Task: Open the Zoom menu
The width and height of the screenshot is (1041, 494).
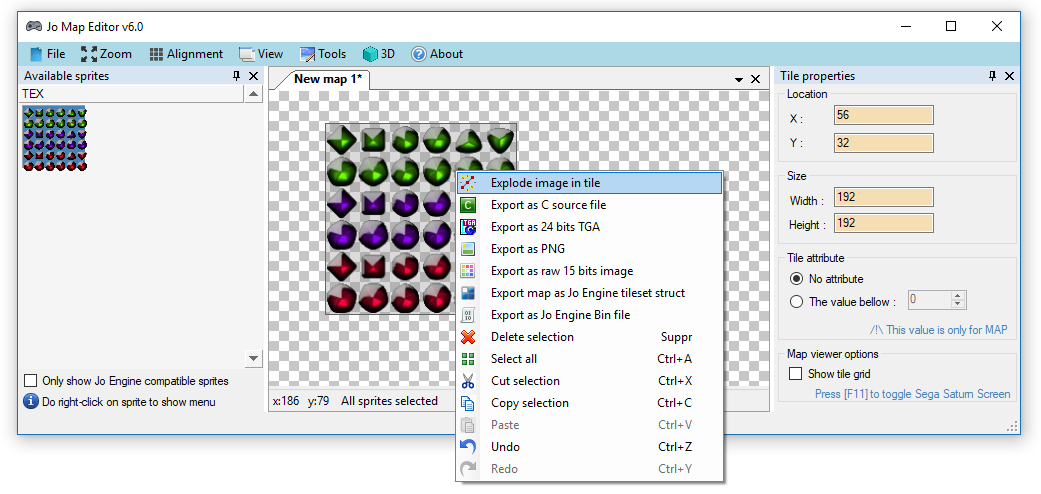Action: click(x=106, y=54)
